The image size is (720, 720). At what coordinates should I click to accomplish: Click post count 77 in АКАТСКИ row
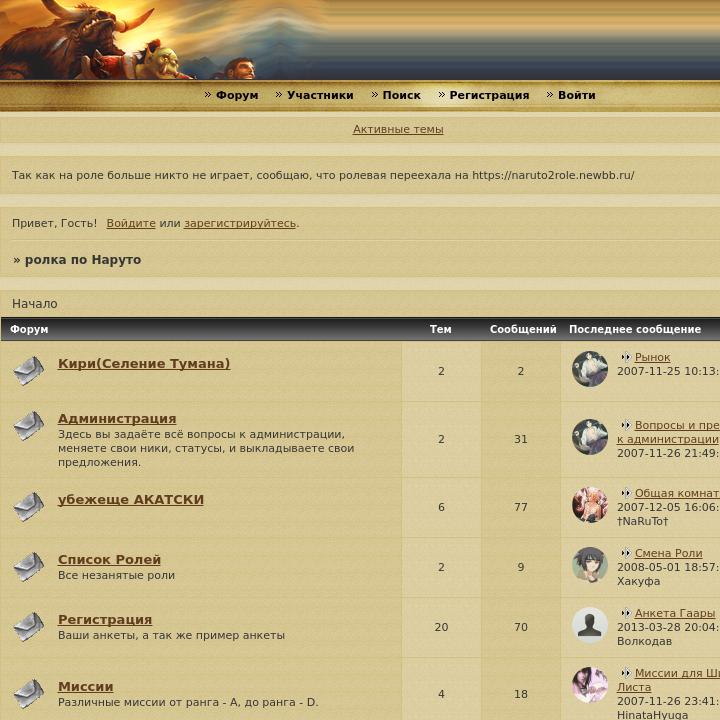(521, 507)
